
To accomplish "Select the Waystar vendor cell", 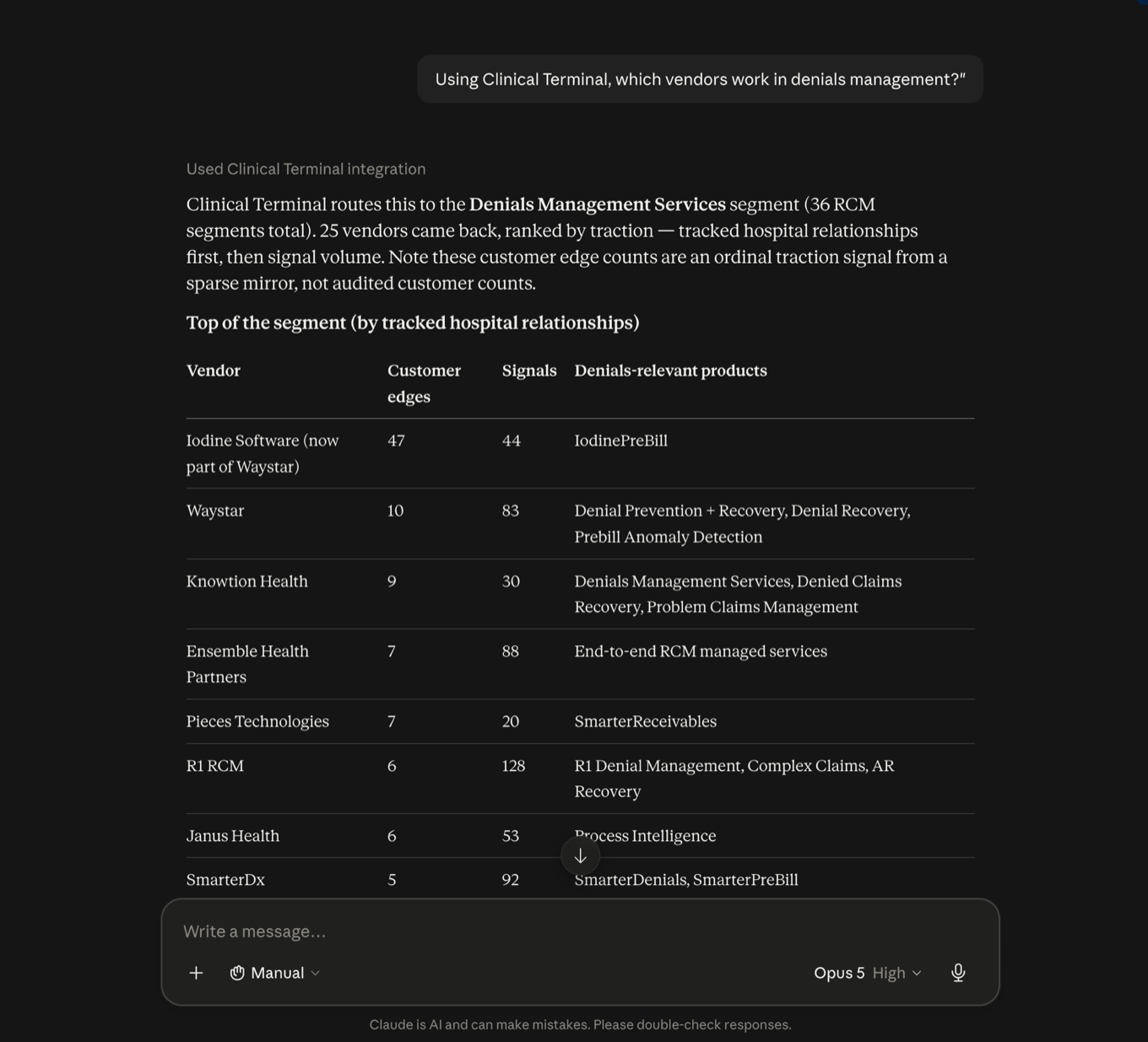I will (x=215, y=511).
